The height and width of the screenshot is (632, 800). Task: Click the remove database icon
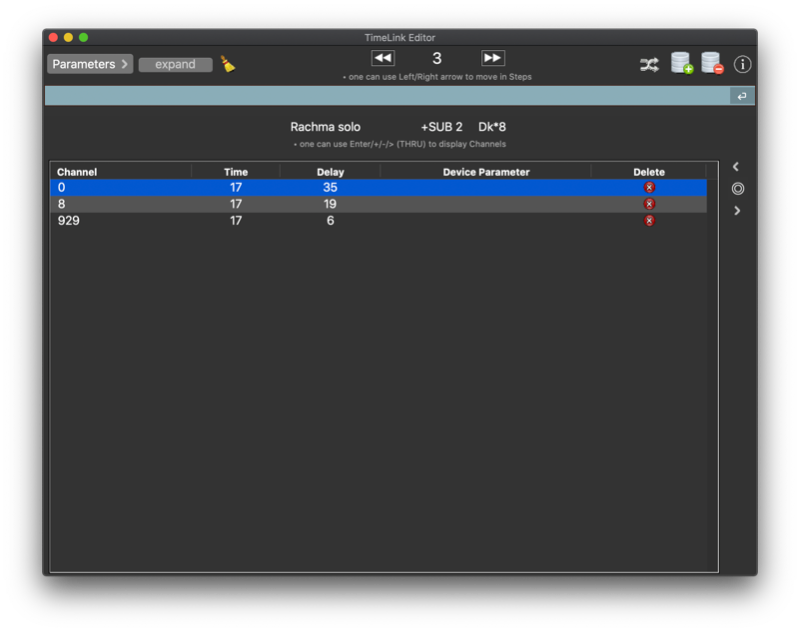[x=712, y=64]
